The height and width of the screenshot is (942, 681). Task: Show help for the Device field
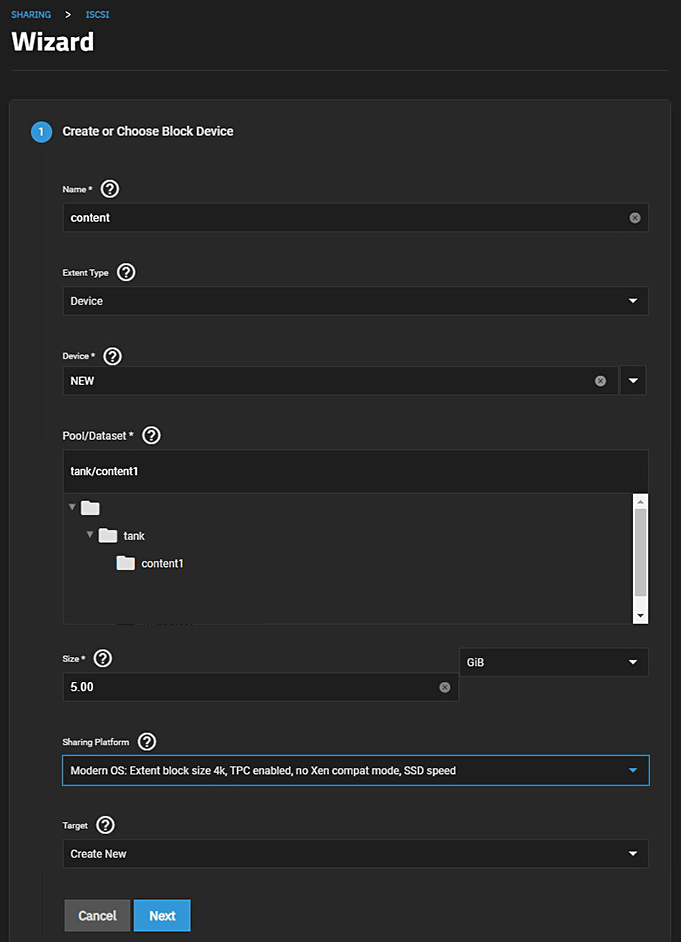(112, 356)
